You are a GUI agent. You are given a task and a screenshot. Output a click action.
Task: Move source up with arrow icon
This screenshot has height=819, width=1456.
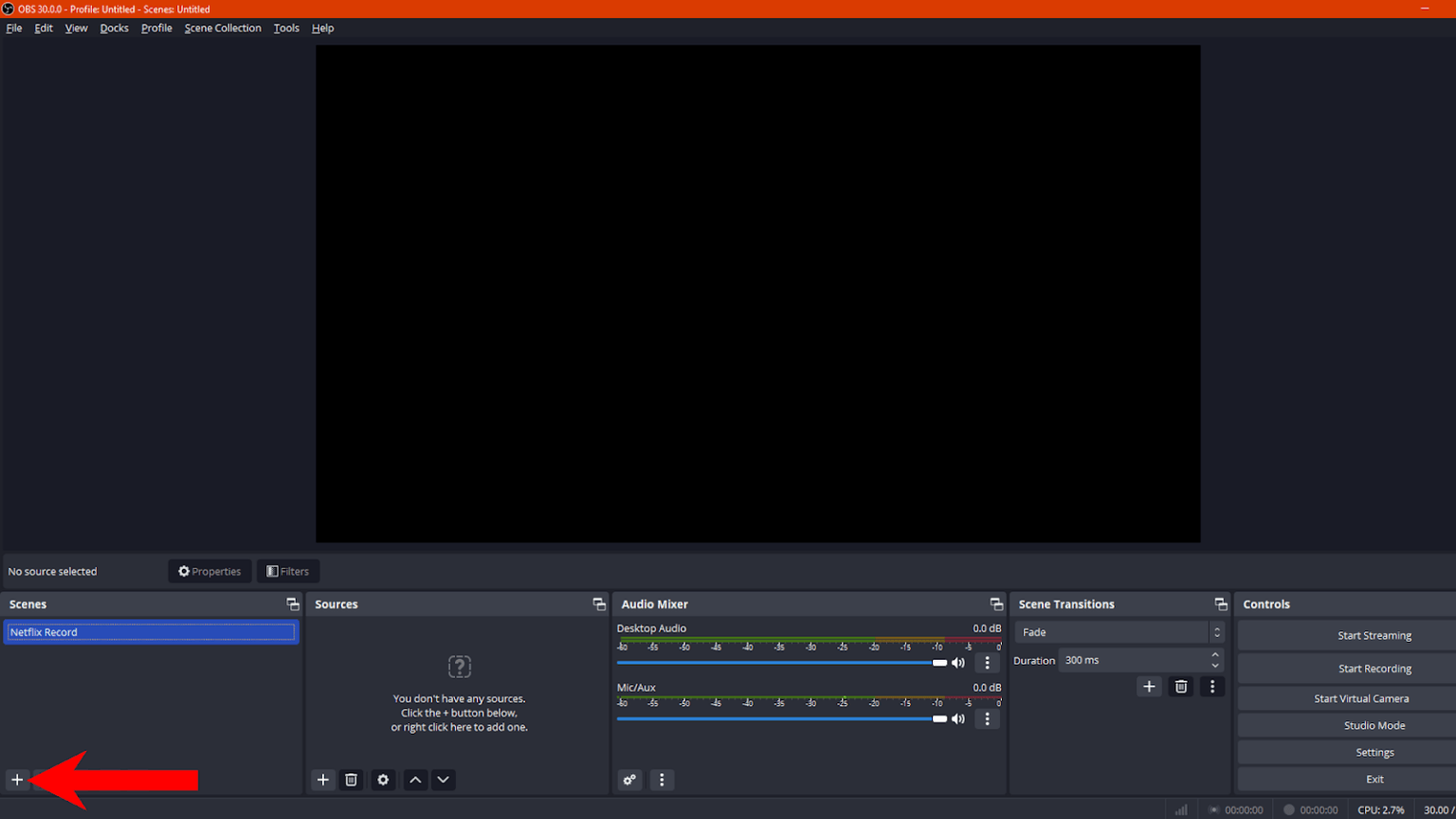(415, 779)
